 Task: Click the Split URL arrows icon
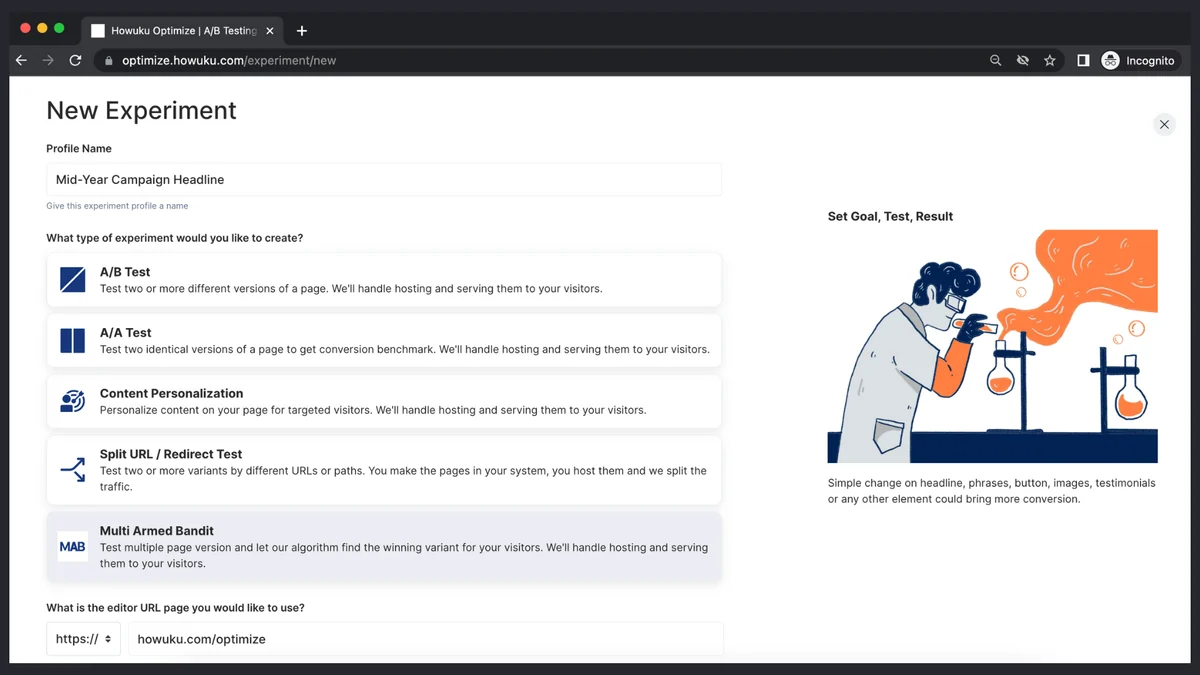(x=72, y=470)
